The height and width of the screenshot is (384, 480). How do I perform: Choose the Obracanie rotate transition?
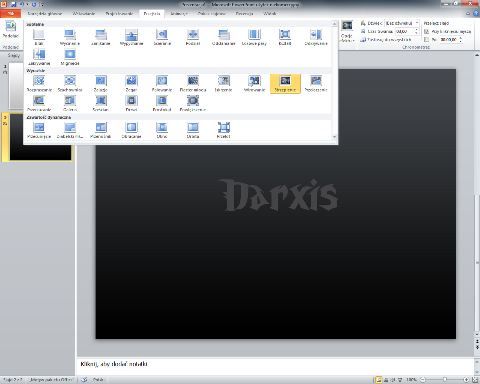coord(131,130)
